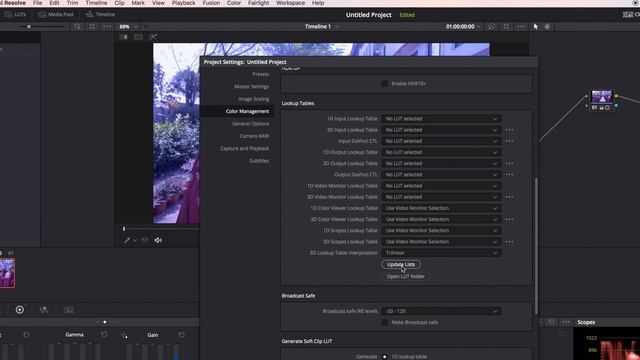Open the Playback menu

click(183, 3)
